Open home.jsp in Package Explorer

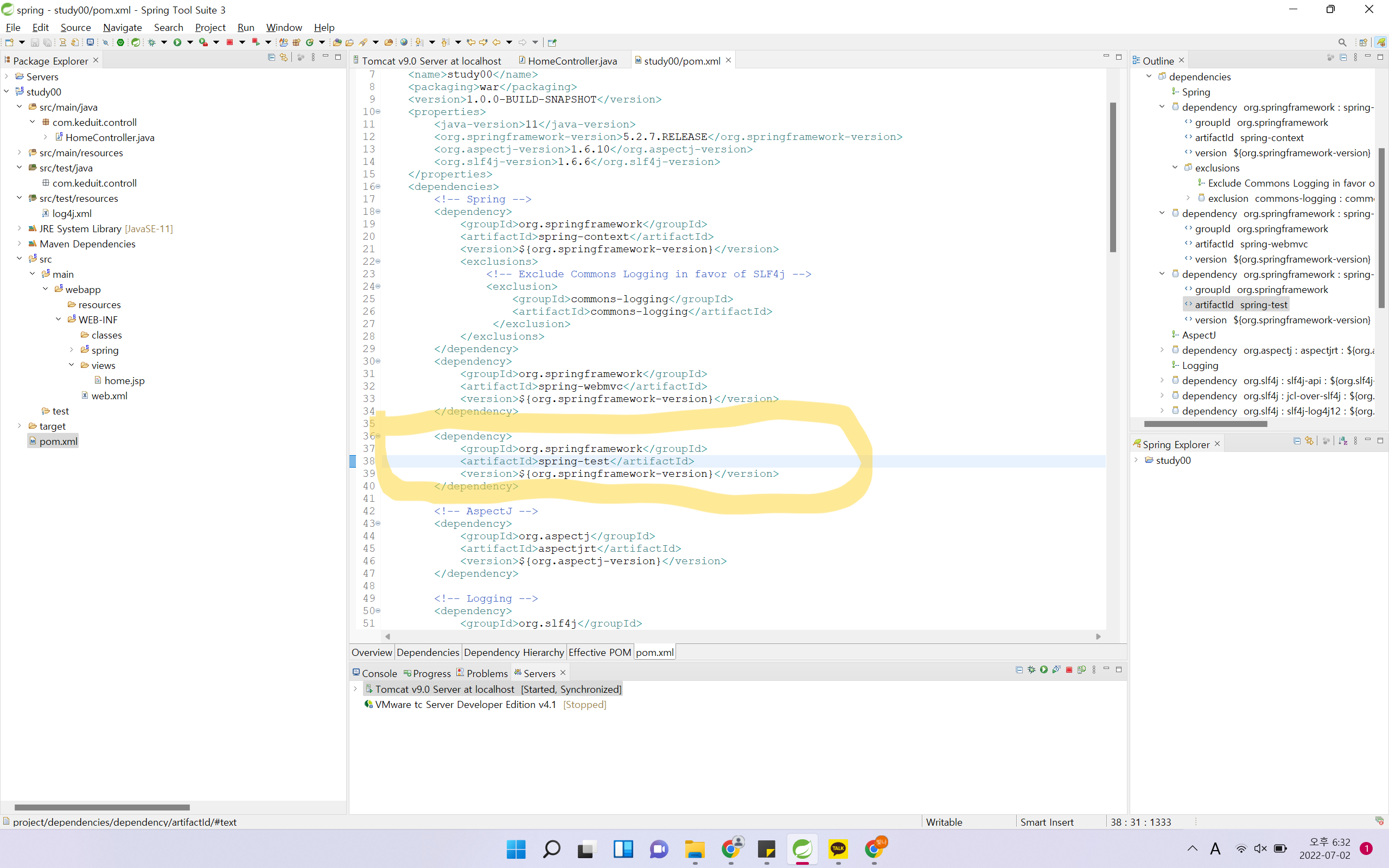click(124, 380)
